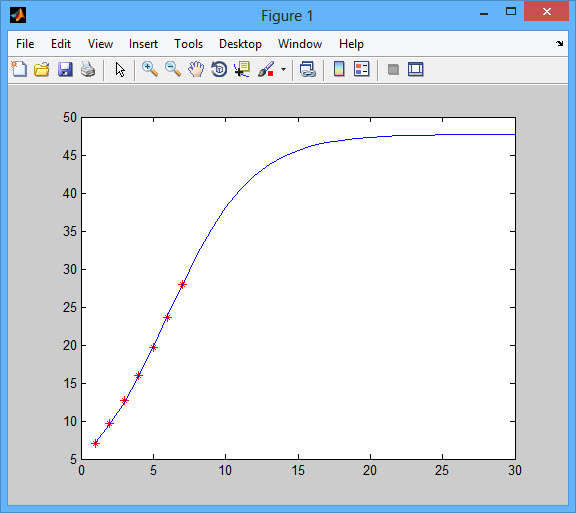576x513 pixels.
Task: Enable the Rotate 3D tool
Action: click(219, 69)
